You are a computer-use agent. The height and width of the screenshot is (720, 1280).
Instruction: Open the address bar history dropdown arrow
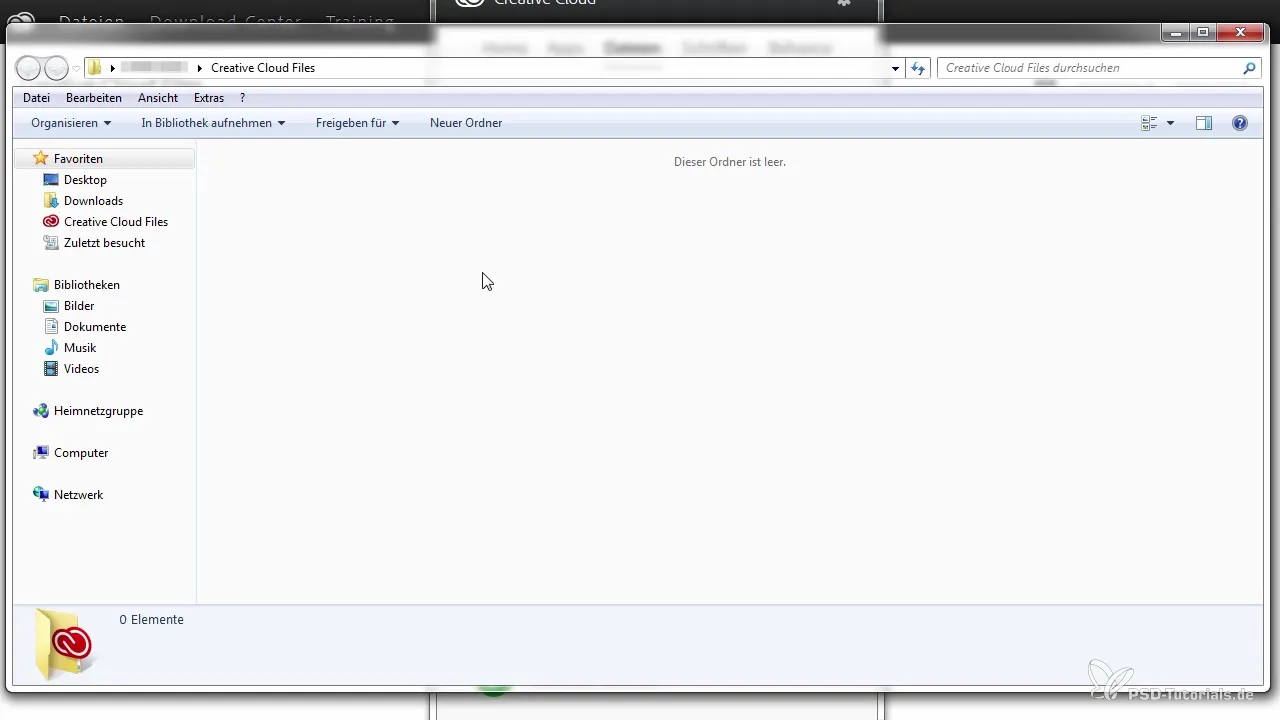[x=895, y=68]
